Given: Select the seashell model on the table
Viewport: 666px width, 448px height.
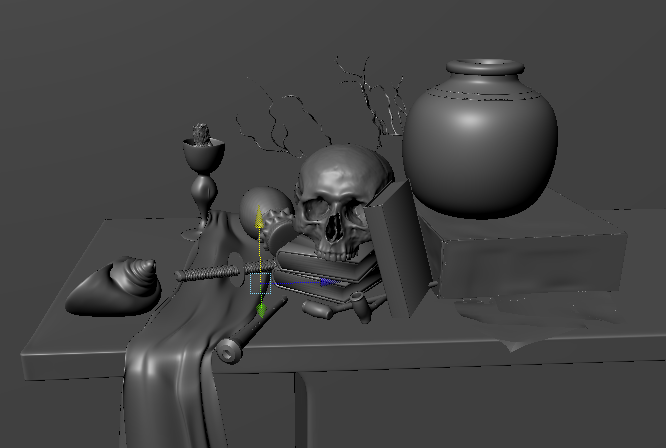Looking at the screenshot, I should [115, 287].
